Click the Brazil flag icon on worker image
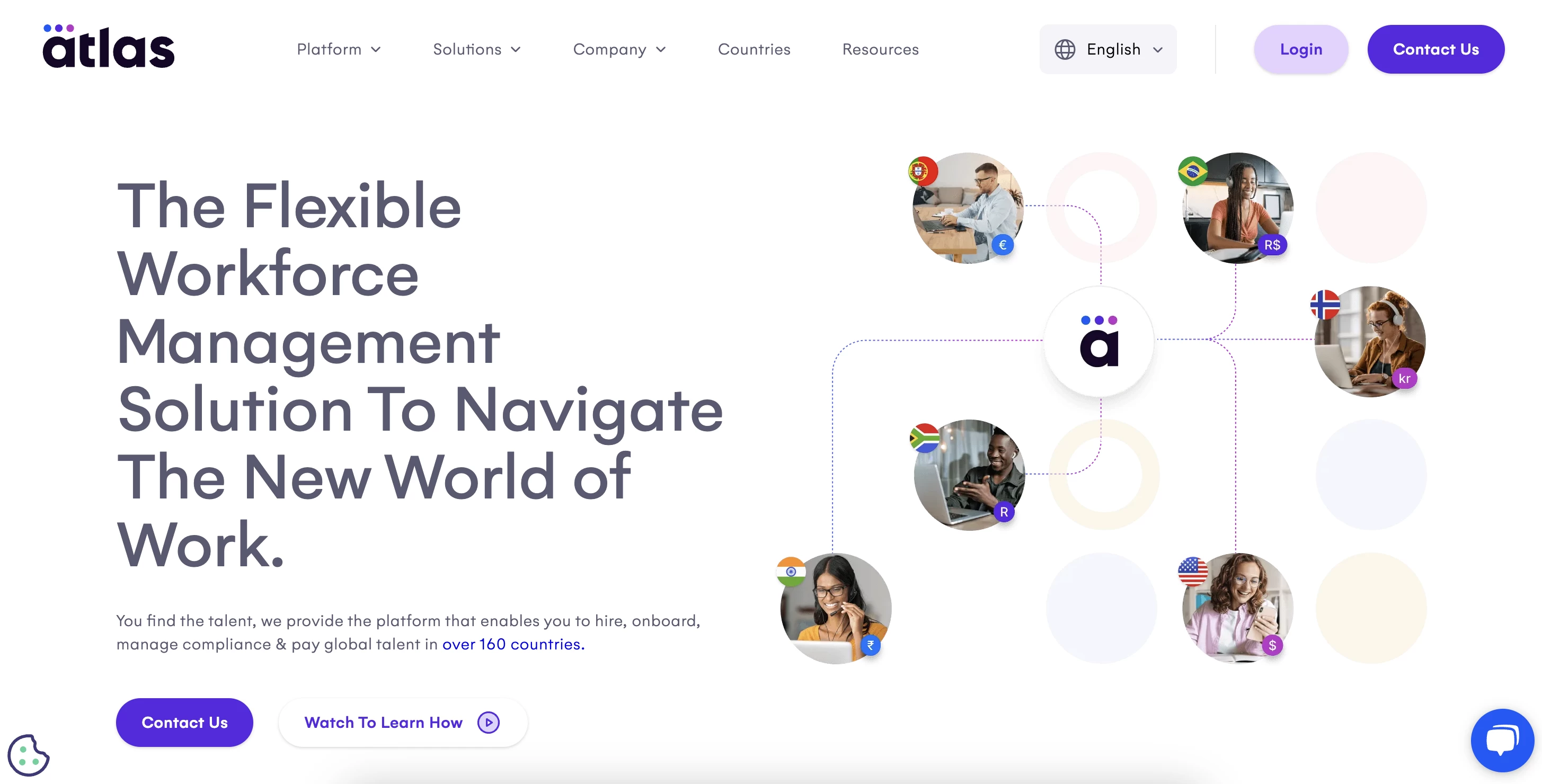This screenshot has height=784, width=1542. (x=1193, y=170)
